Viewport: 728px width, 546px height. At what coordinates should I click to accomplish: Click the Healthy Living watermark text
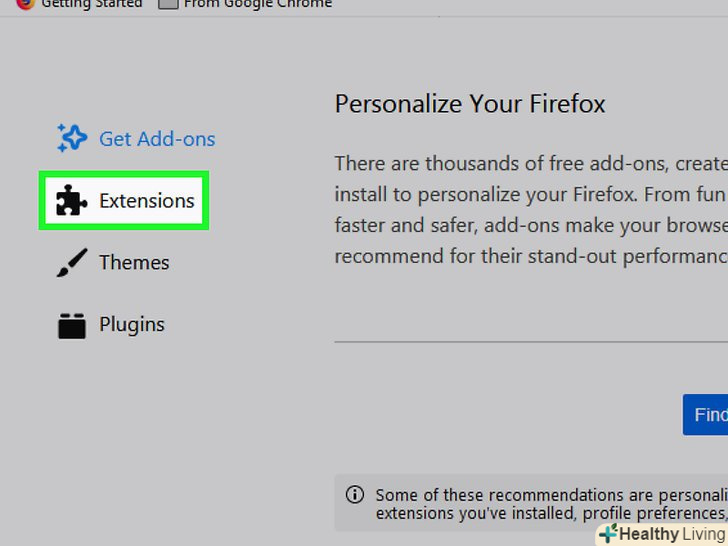coord(672,534)
